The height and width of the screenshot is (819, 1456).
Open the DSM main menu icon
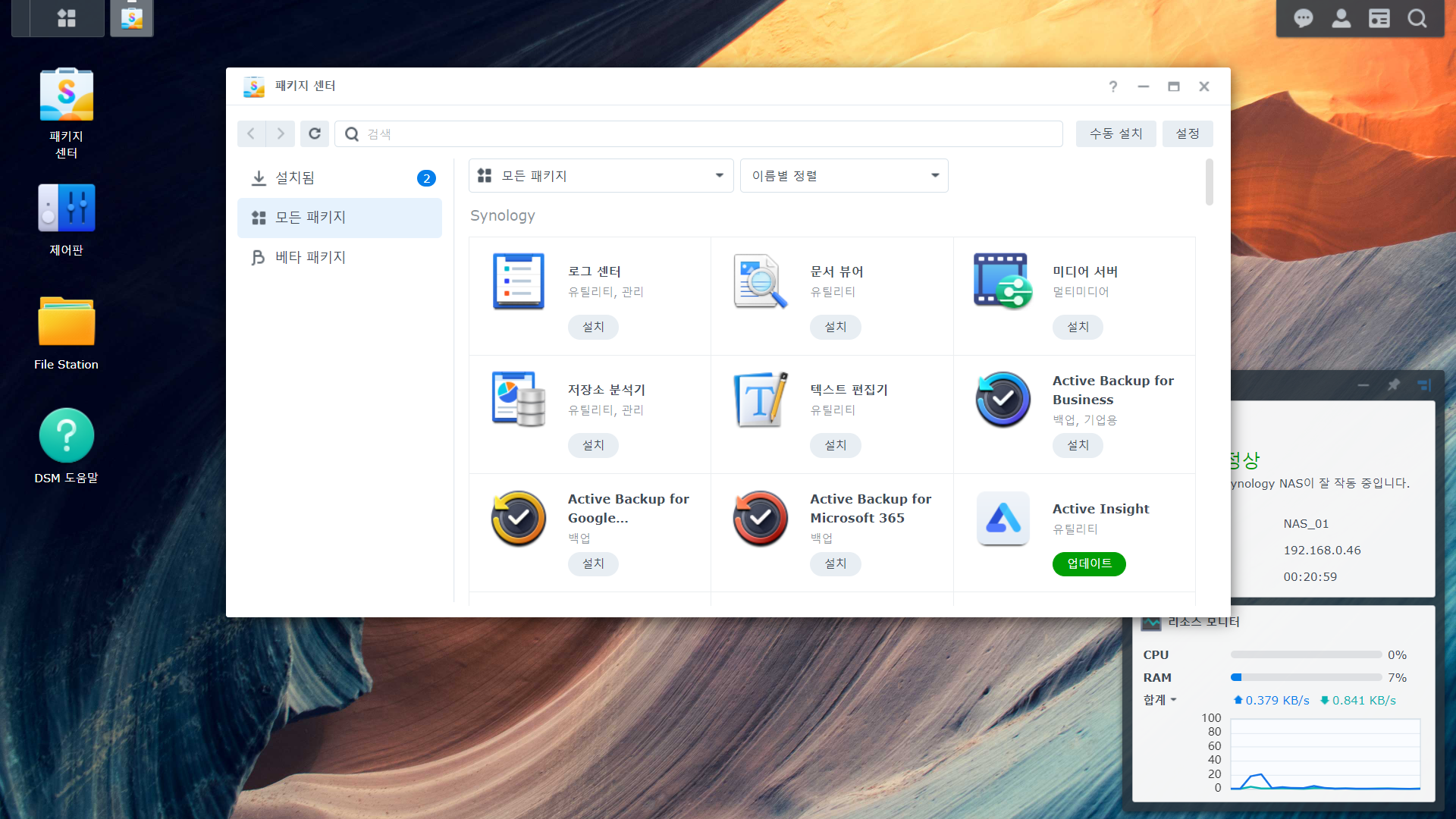tap(67, 18)
